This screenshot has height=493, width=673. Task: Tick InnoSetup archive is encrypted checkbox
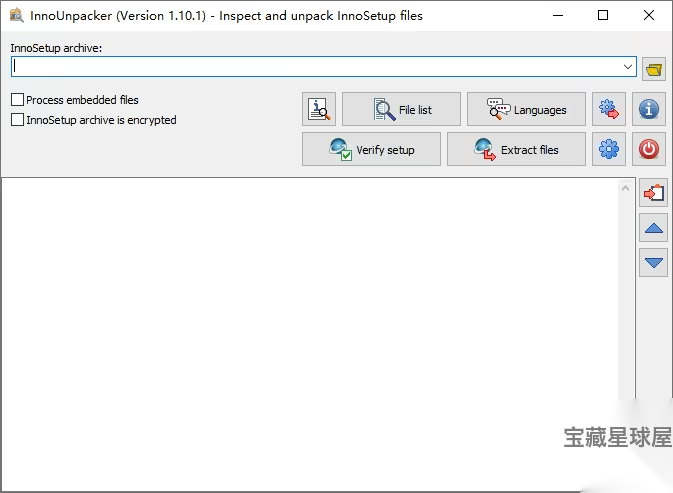[17, 119]
